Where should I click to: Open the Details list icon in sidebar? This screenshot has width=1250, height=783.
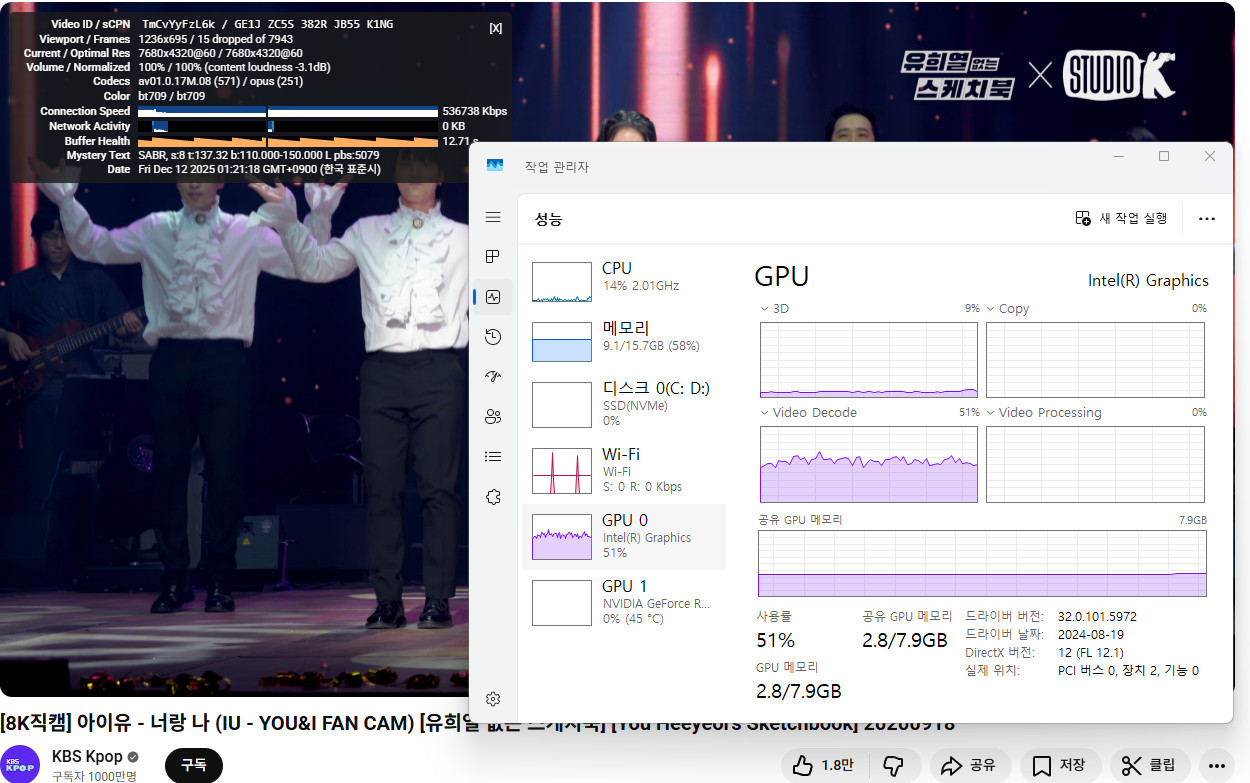pyautogui.click(x=492, y=457)
